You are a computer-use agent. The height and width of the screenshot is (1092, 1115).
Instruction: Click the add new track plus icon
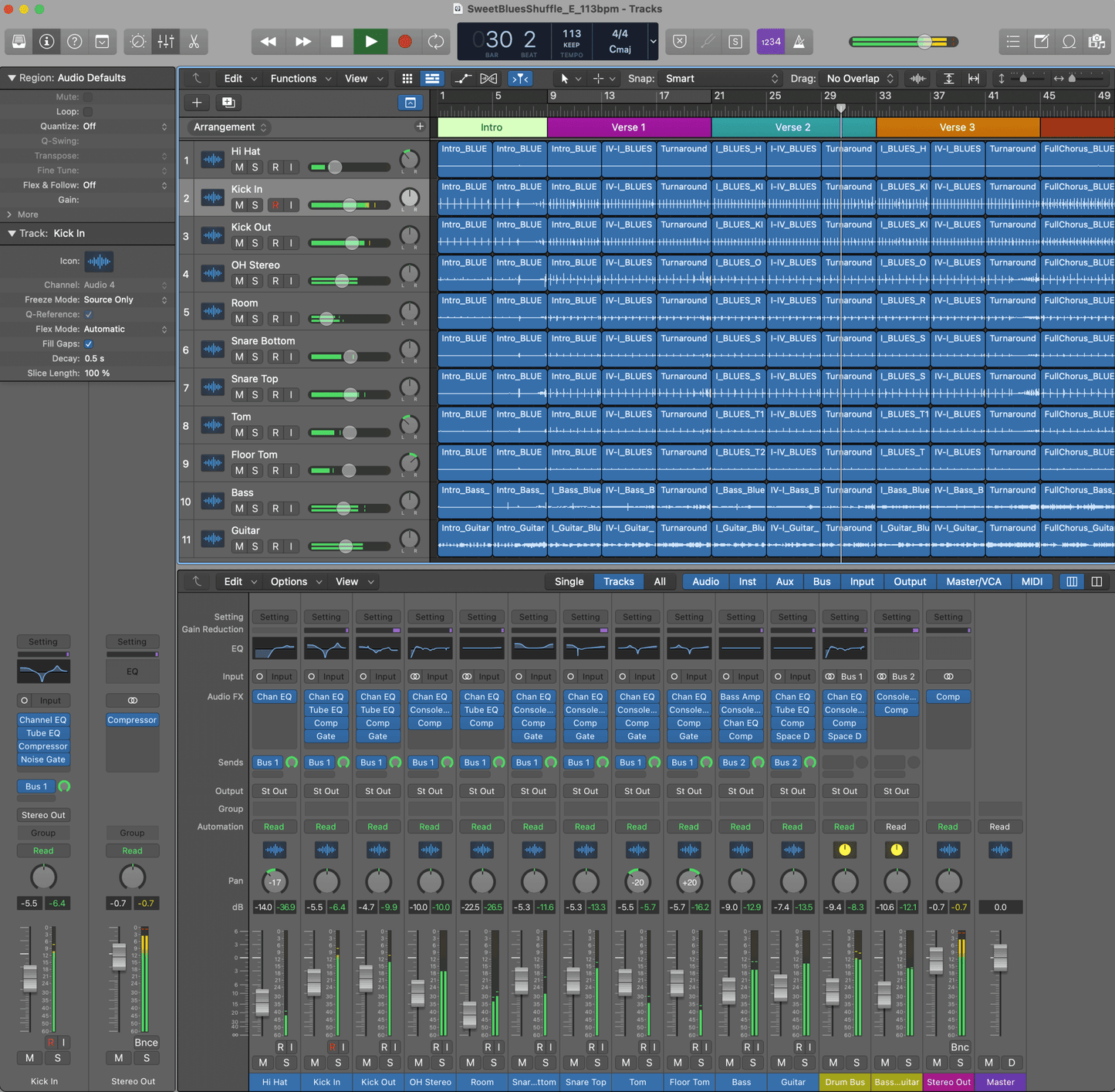click(197, 103)
